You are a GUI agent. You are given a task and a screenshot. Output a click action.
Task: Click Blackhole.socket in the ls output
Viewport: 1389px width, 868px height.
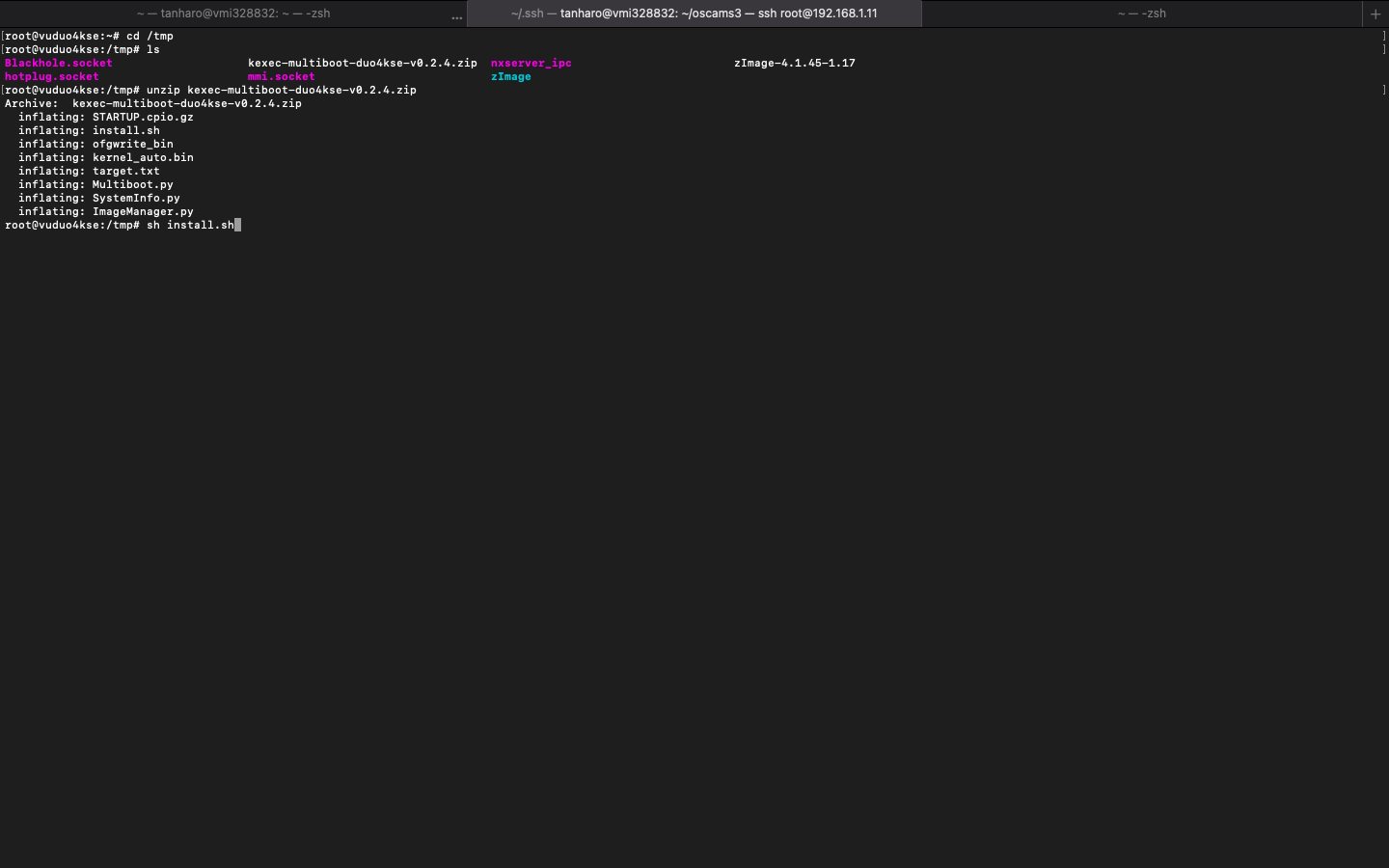point(58,63)
